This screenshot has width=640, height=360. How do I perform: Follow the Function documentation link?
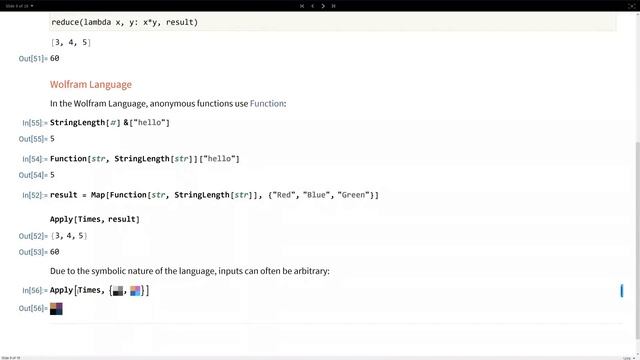(267, 104)
